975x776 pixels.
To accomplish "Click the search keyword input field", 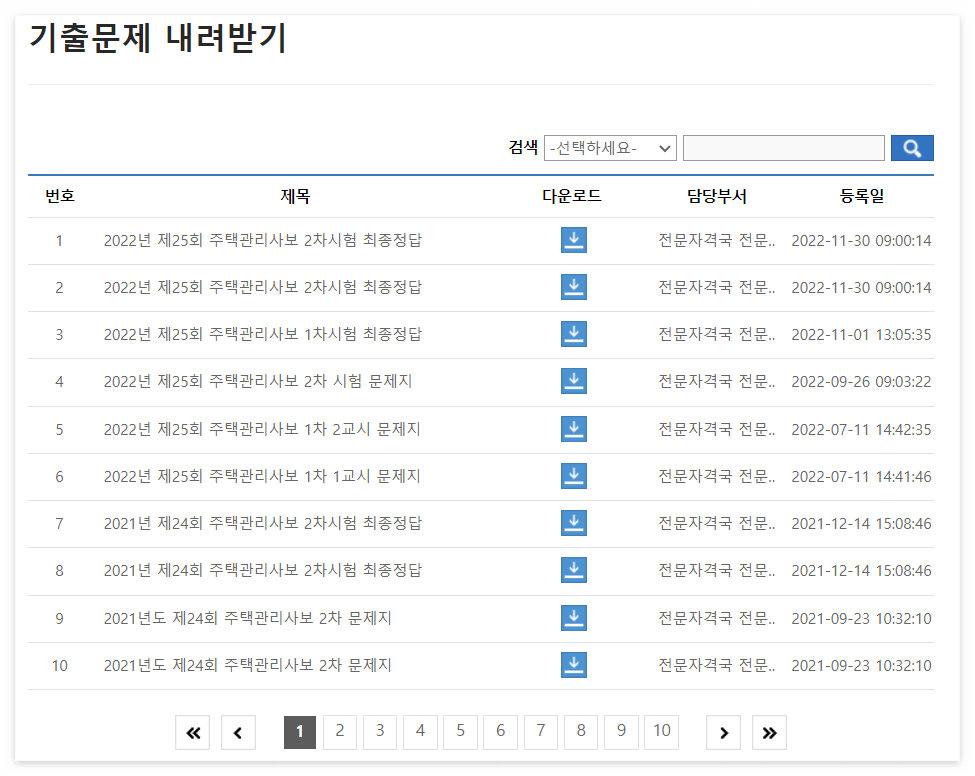I will point(783,147).
